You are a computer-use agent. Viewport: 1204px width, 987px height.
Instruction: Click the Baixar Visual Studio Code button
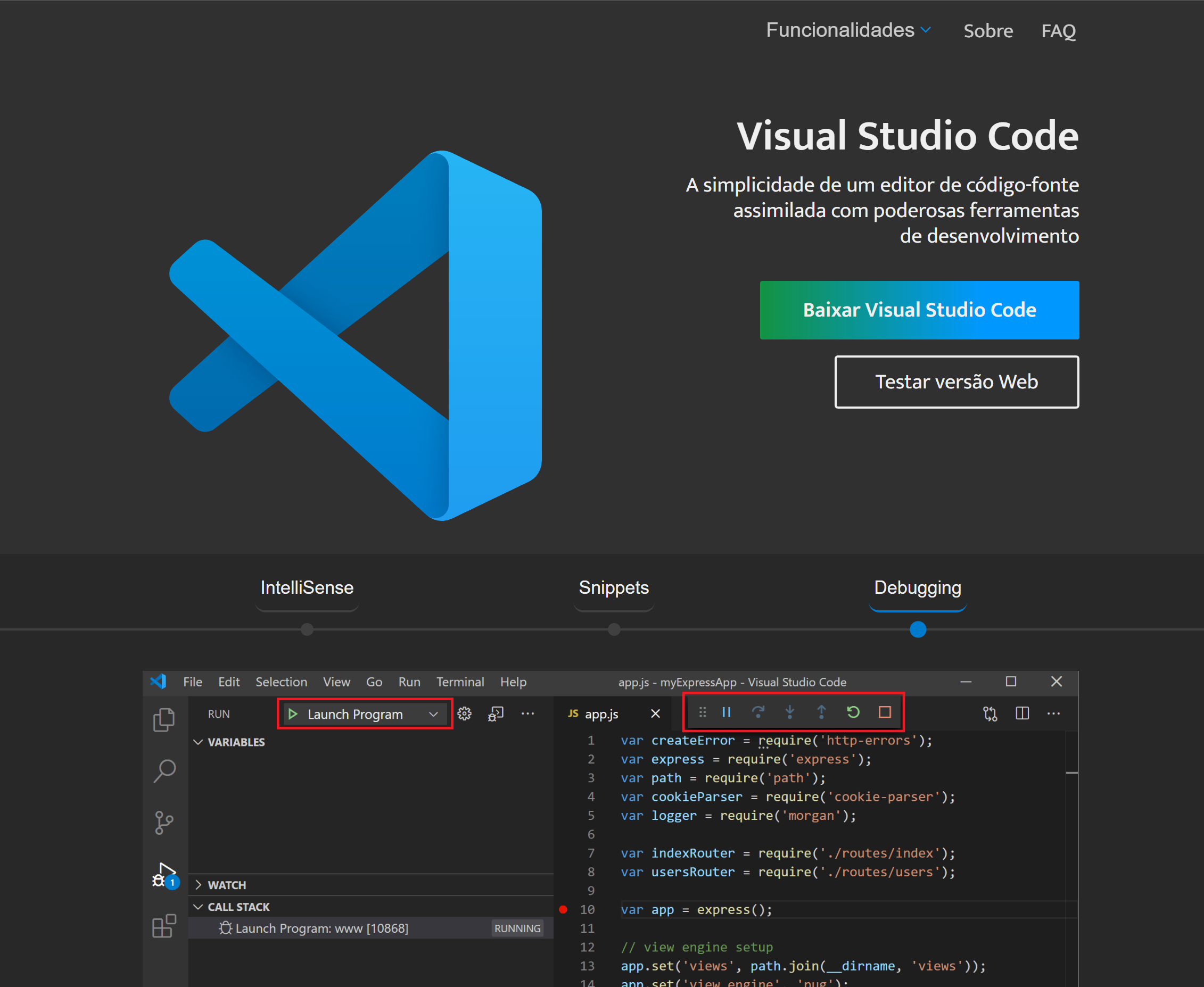(x=919, y=310)
